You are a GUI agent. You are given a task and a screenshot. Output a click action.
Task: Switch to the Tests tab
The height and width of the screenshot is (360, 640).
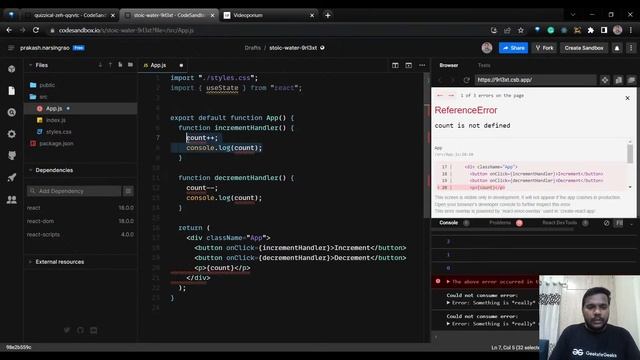click(x=484, y=65)
